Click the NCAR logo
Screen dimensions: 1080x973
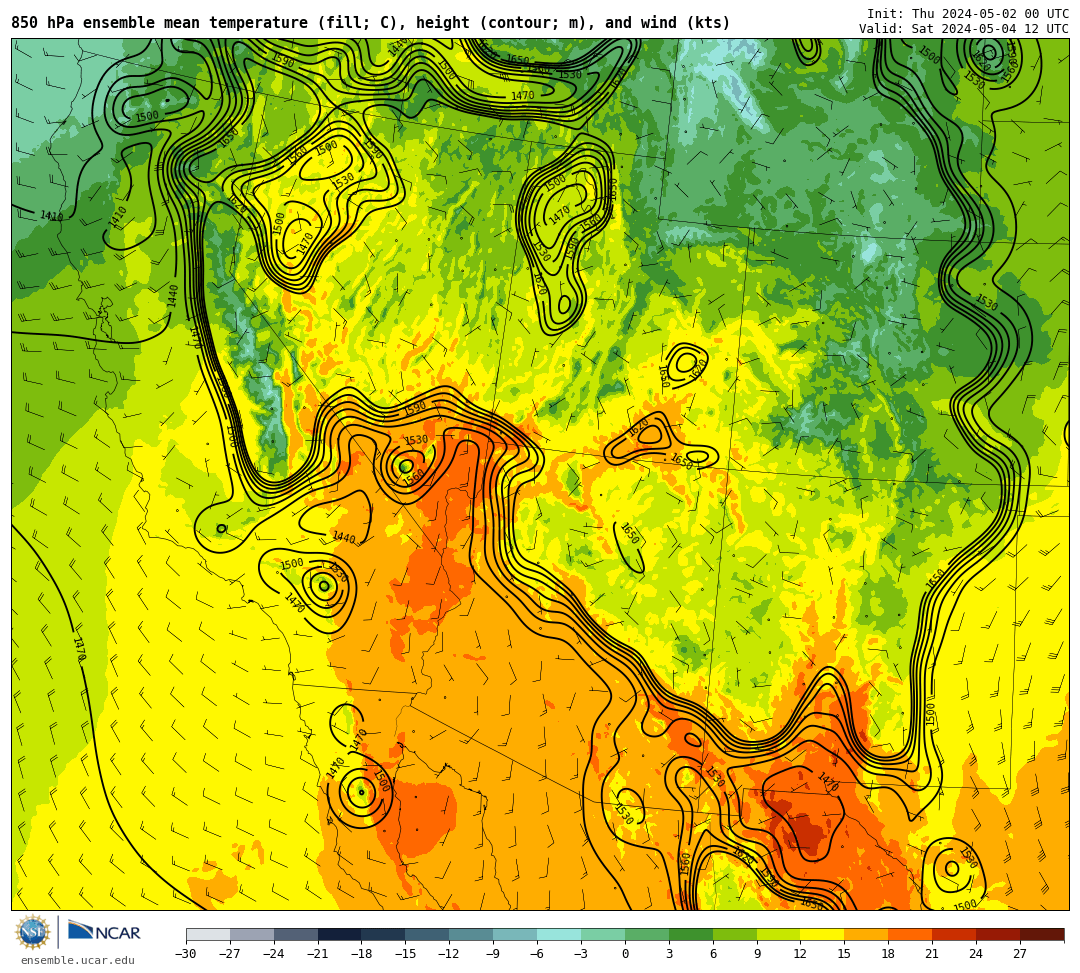104,932
